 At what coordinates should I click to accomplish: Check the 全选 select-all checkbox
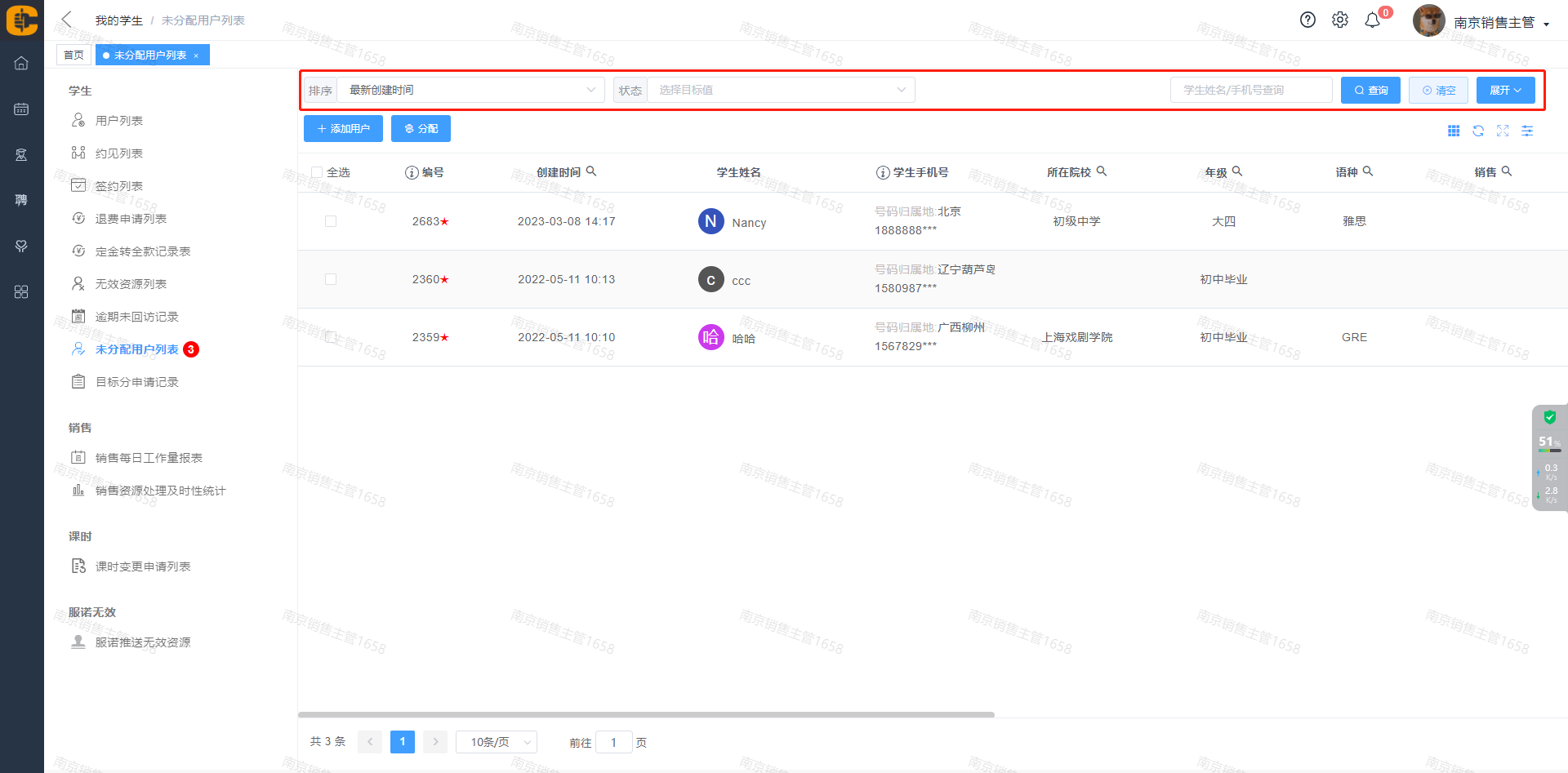[x=317, y=172]
